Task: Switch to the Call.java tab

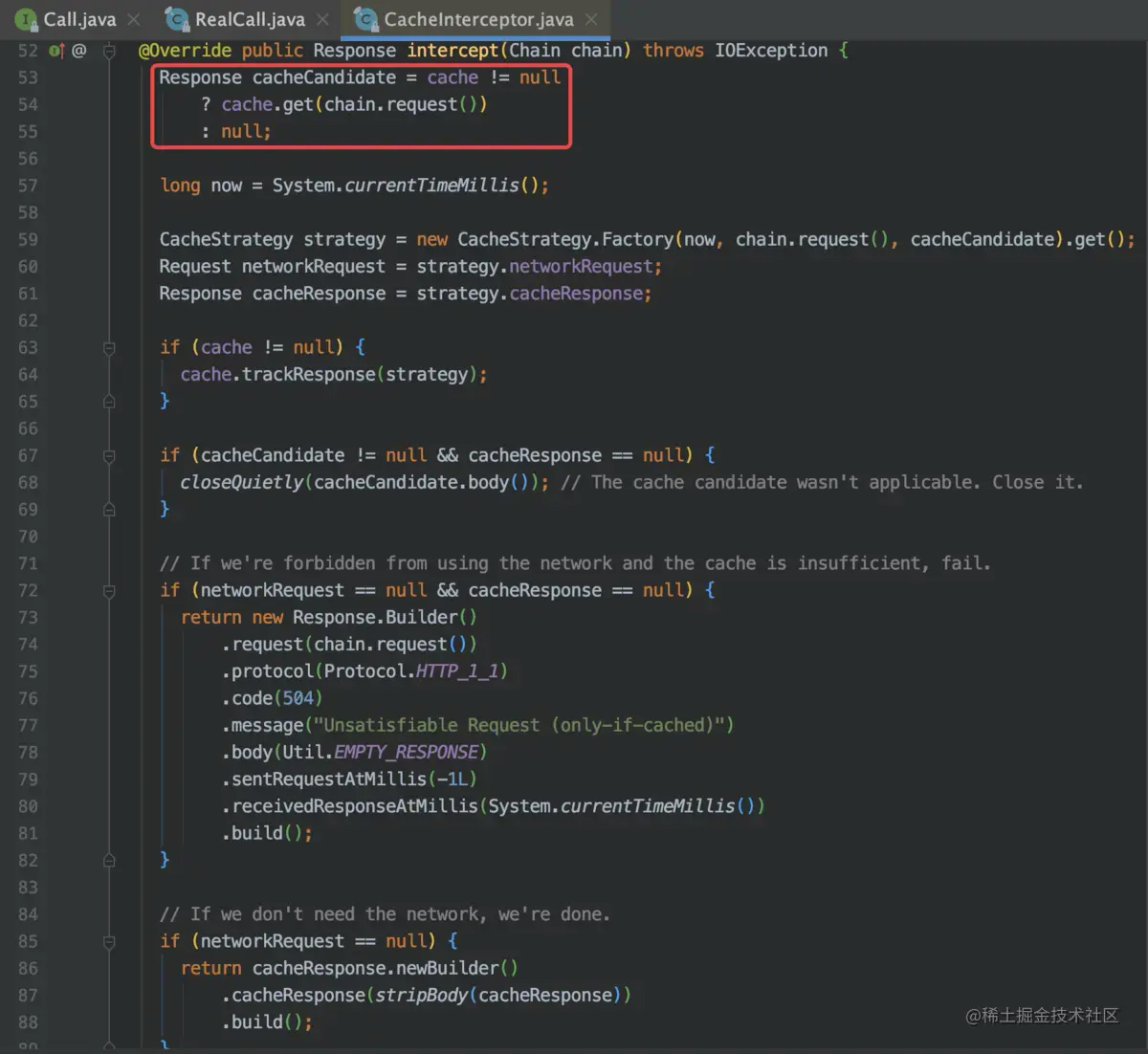Action: (x=79, y=19)
